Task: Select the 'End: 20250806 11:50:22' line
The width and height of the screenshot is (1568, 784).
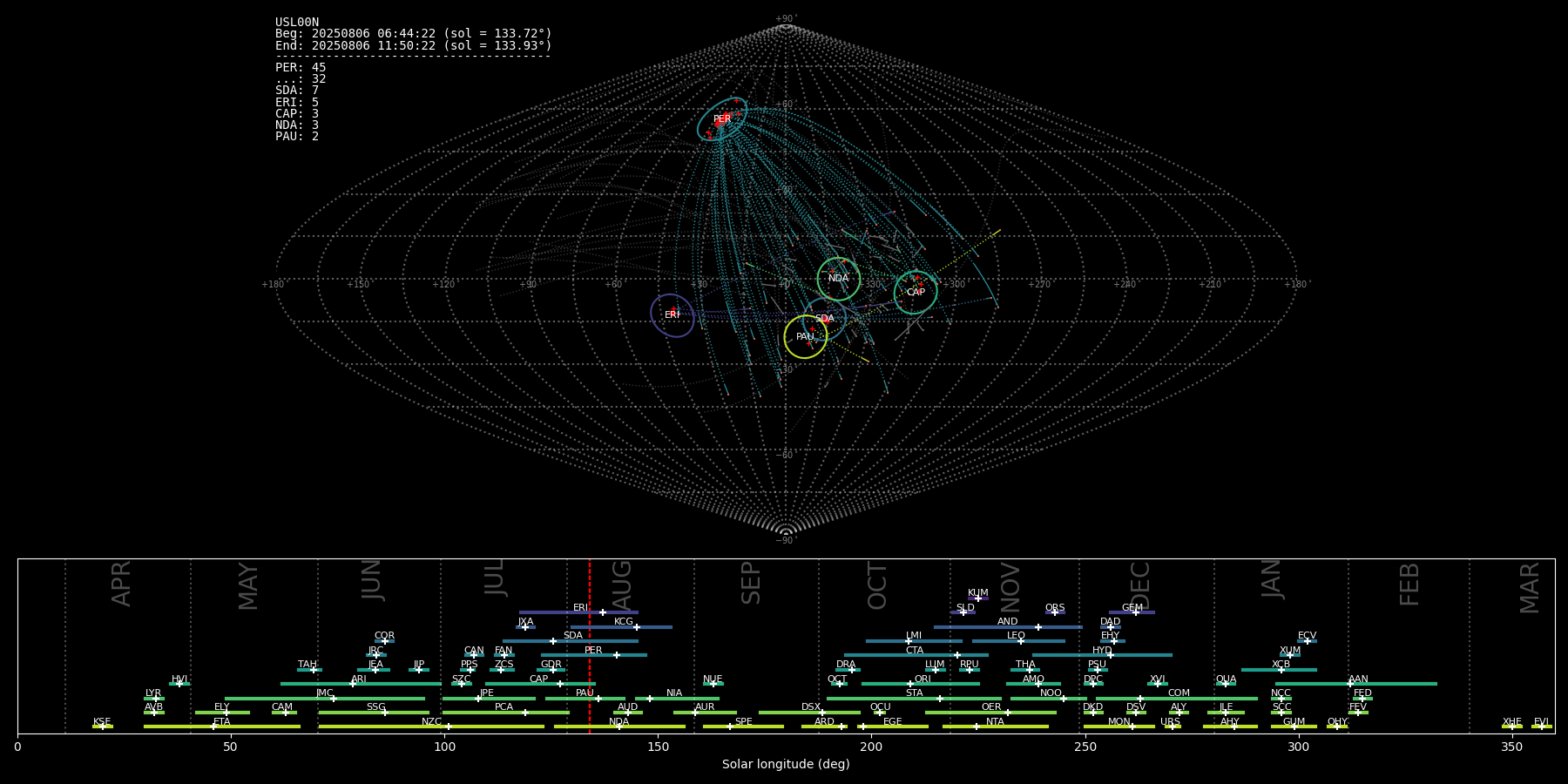Action: click(x=414, y=45)
